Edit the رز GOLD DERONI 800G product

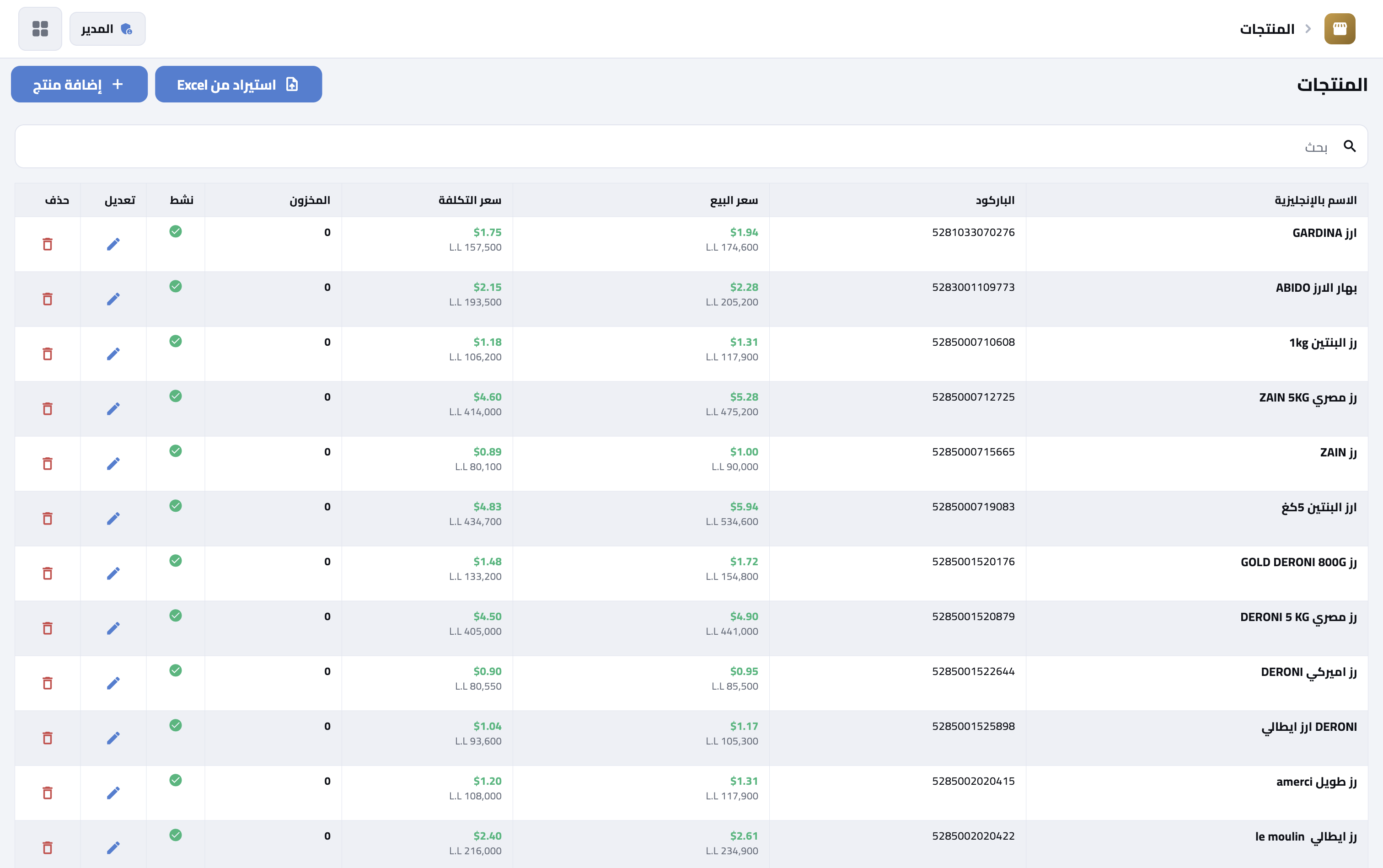tap(113, 573)
